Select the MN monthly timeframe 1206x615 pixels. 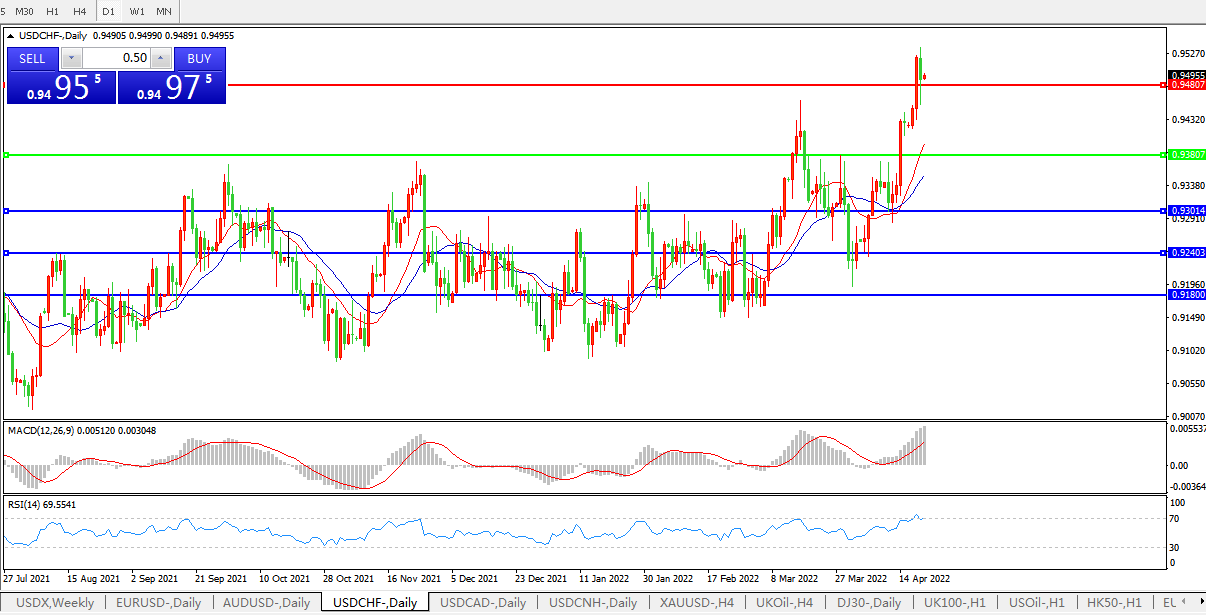point(163,11)
